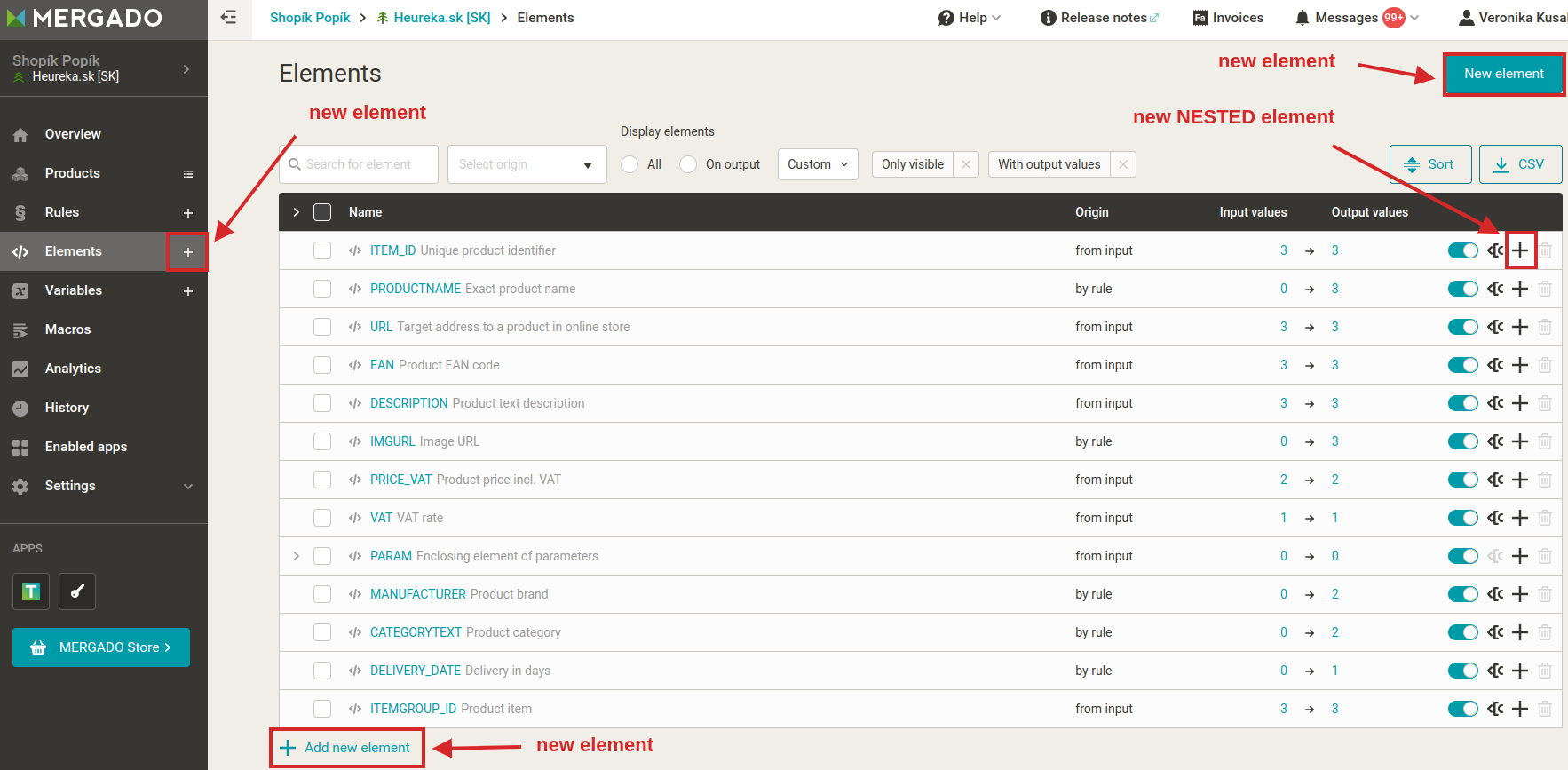Remove the With output values filter

1123,164
